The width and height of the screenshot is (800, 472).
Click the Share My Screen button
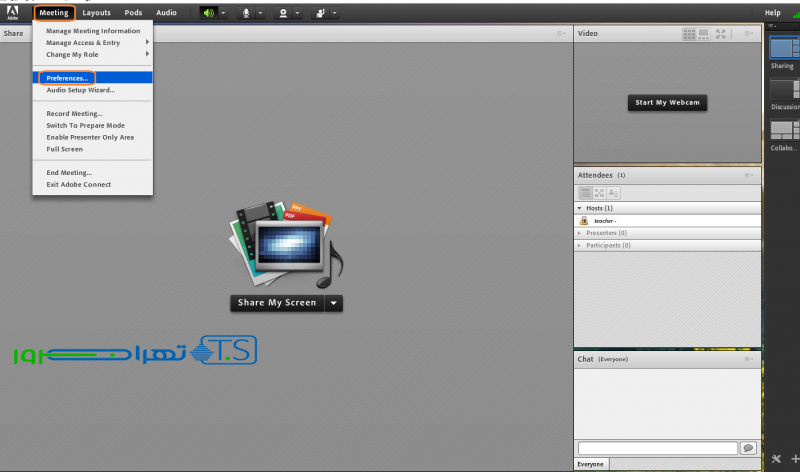(277, 303)
